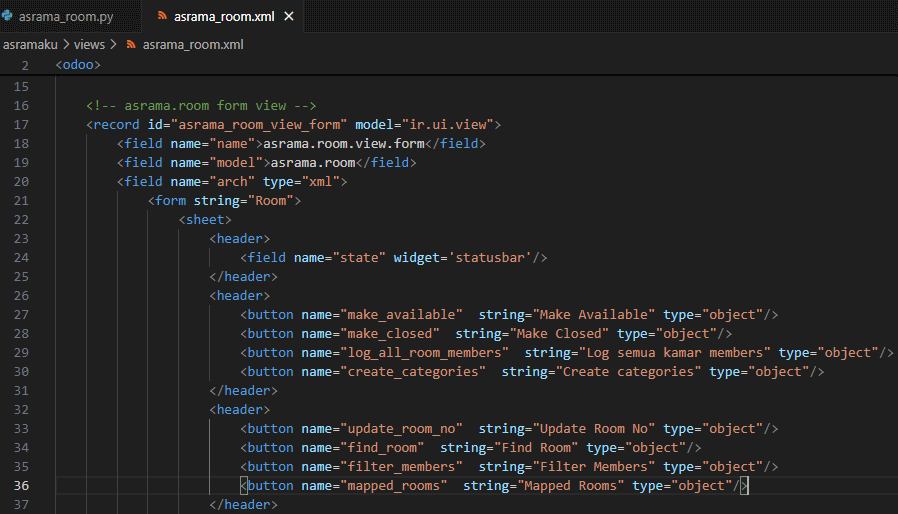The width and height of the screenshot is (898, 514).
Task: Click the </header> tag on line 37
Action: (243, 504)
